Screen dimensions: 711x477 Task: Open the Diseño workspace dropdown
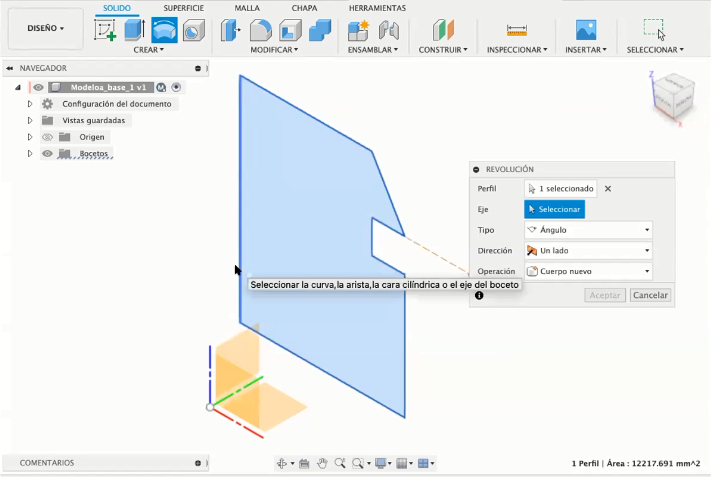(x=45, y=28)
